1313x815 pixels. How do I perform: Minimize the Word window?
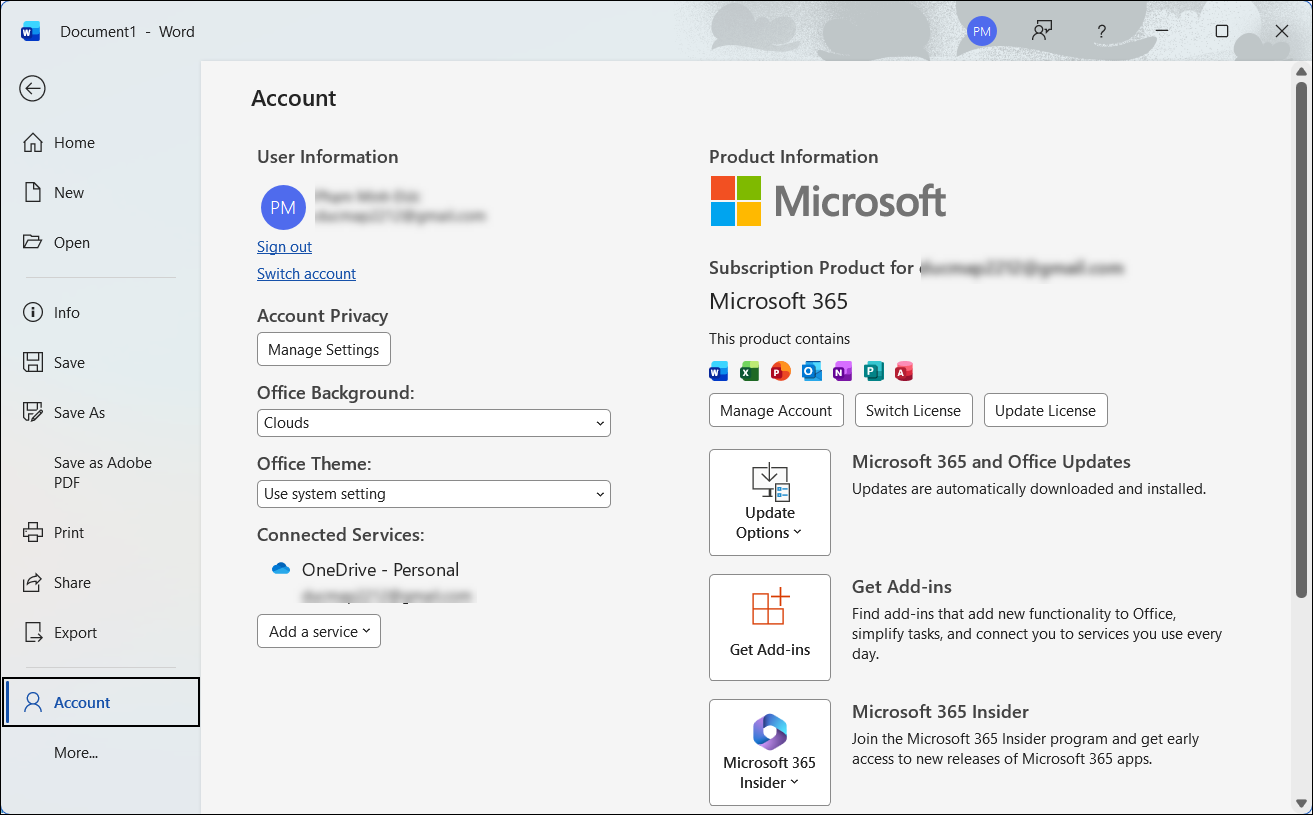[x=1162, y=32]
